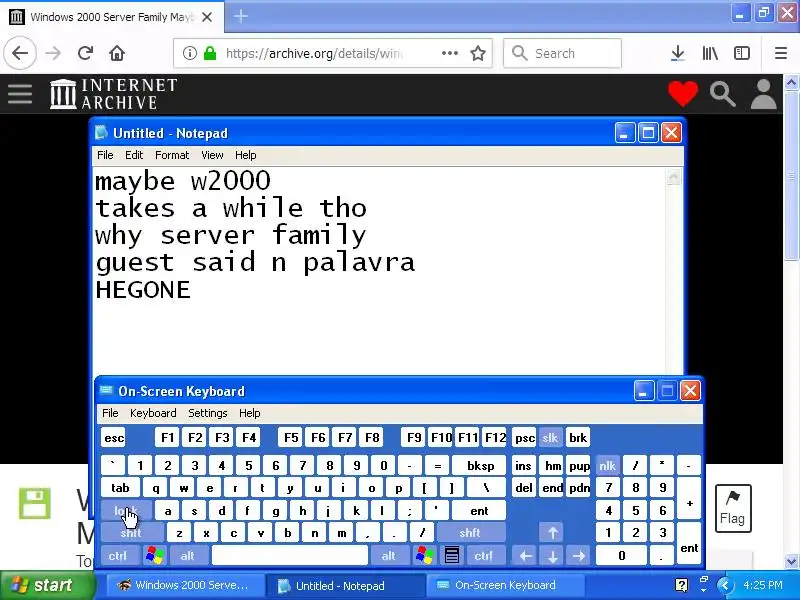The height and width of the screenshot is (600, 800).
Task: Toggle the slk scroll lock key
Action: coord(550,437)
